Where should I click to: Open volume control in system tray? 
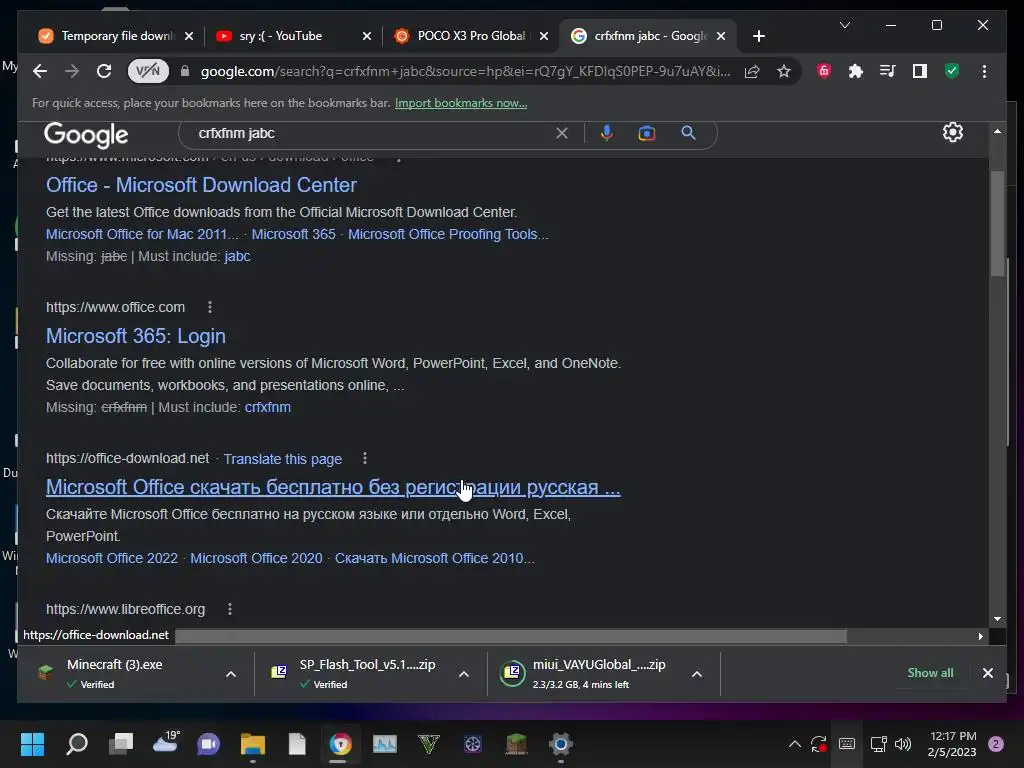click(x=903, y=744)
